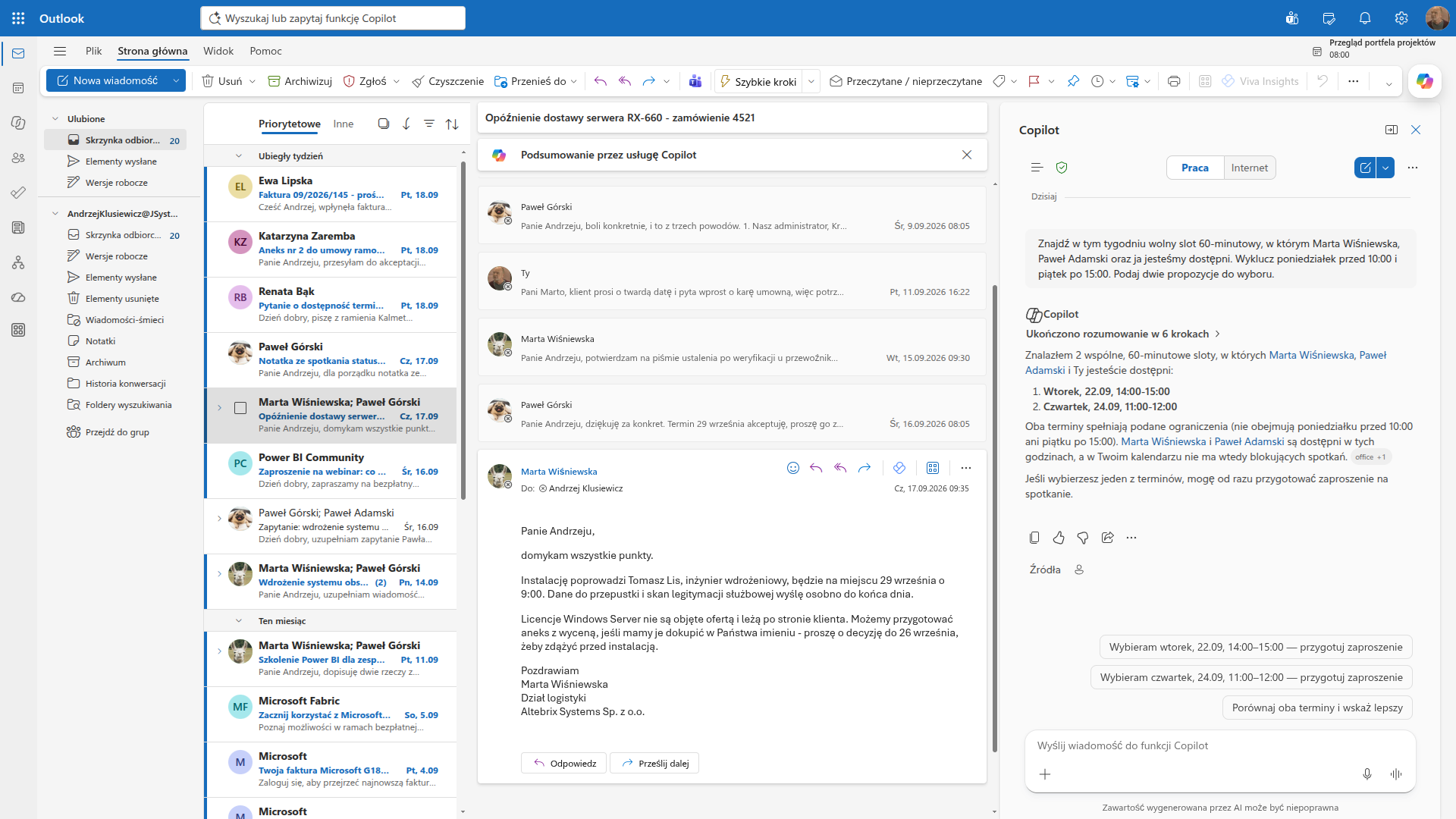Collapse the AndrzejKlusiewicz account folders
1456x819 pixels.
(55, 214)
